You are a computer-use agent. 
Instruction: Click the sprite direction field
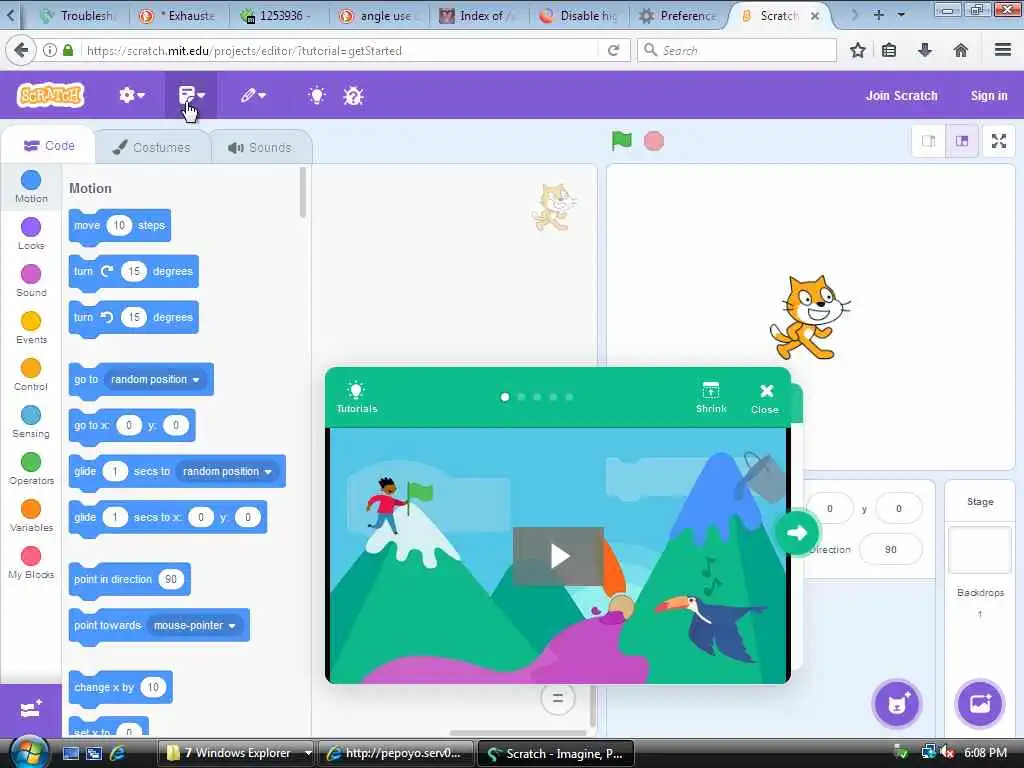click(891, 549)
